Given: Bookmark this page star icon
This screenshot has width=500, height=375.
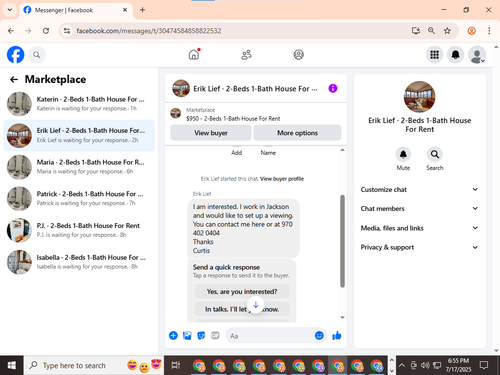Looking at the screenshot, I should (447, 31).
